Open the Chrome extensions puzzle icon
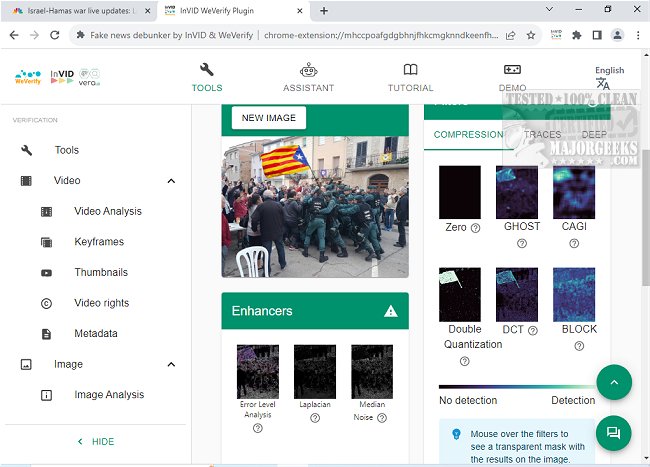This screenshot has height=467, width=650. pos(576,35)
